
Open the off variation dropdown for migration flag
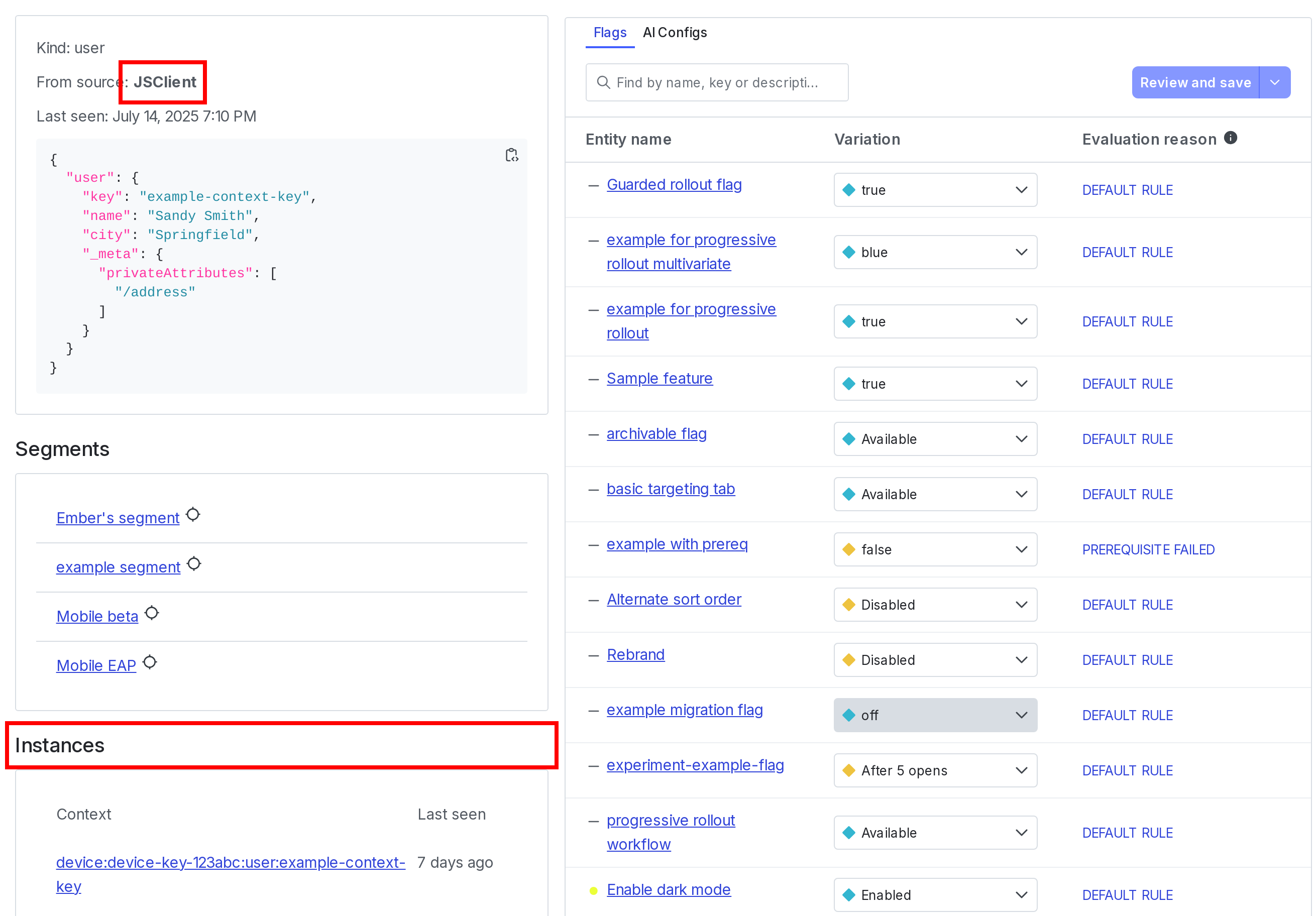935,716
